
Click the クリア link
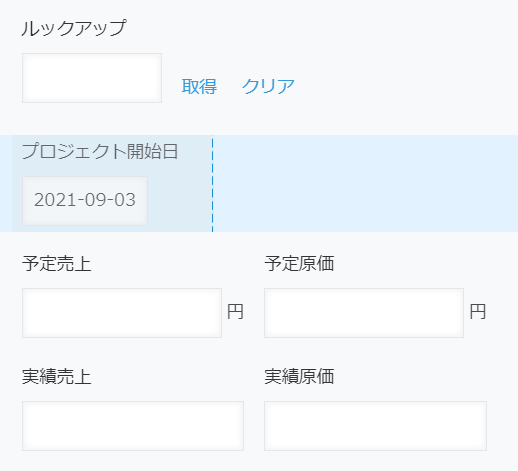pyautogui.click(x=268, y=86)
